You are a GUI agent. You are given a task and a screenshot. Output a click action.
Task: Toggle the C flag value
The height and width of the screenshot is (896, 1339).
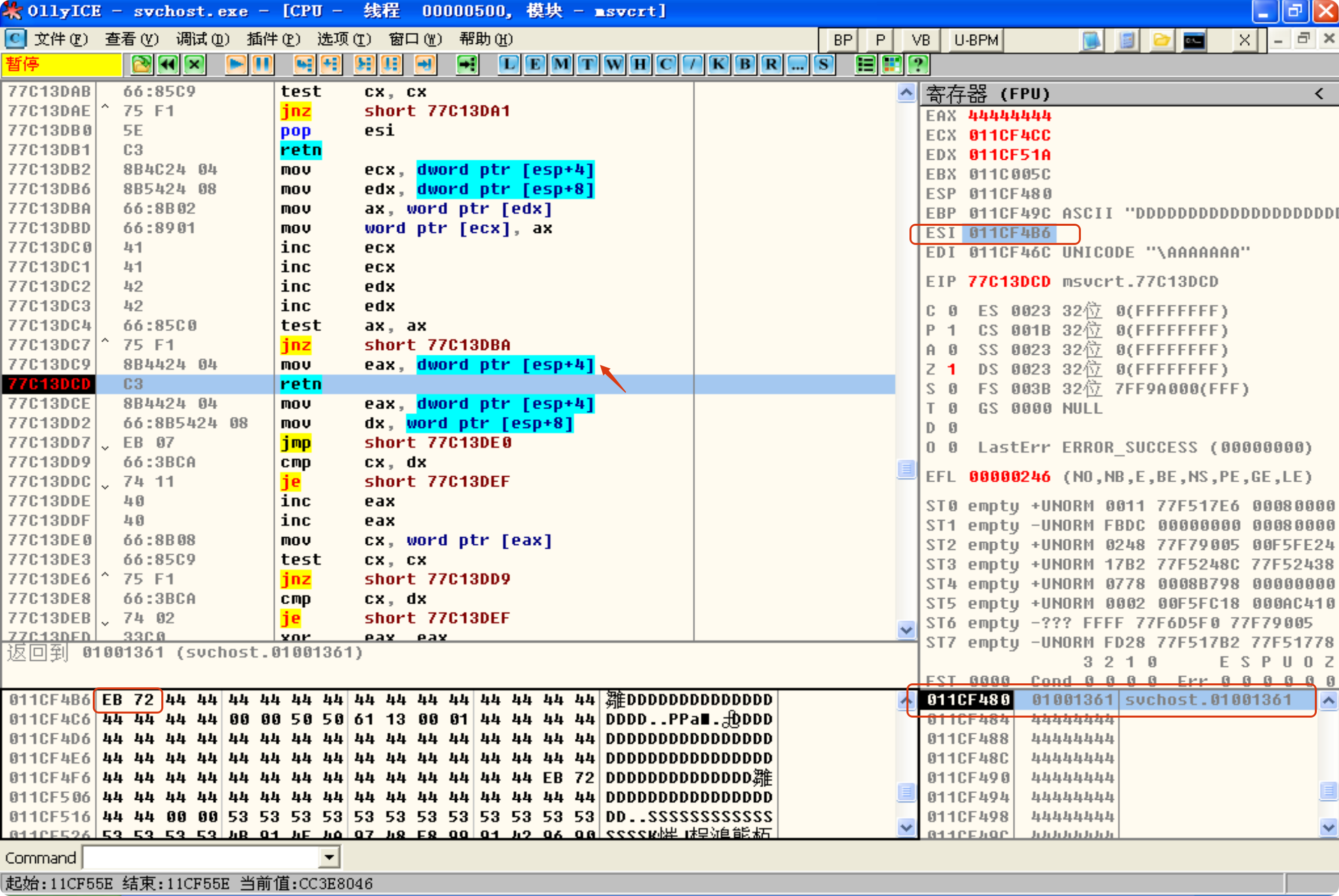(x=951, y=311)
